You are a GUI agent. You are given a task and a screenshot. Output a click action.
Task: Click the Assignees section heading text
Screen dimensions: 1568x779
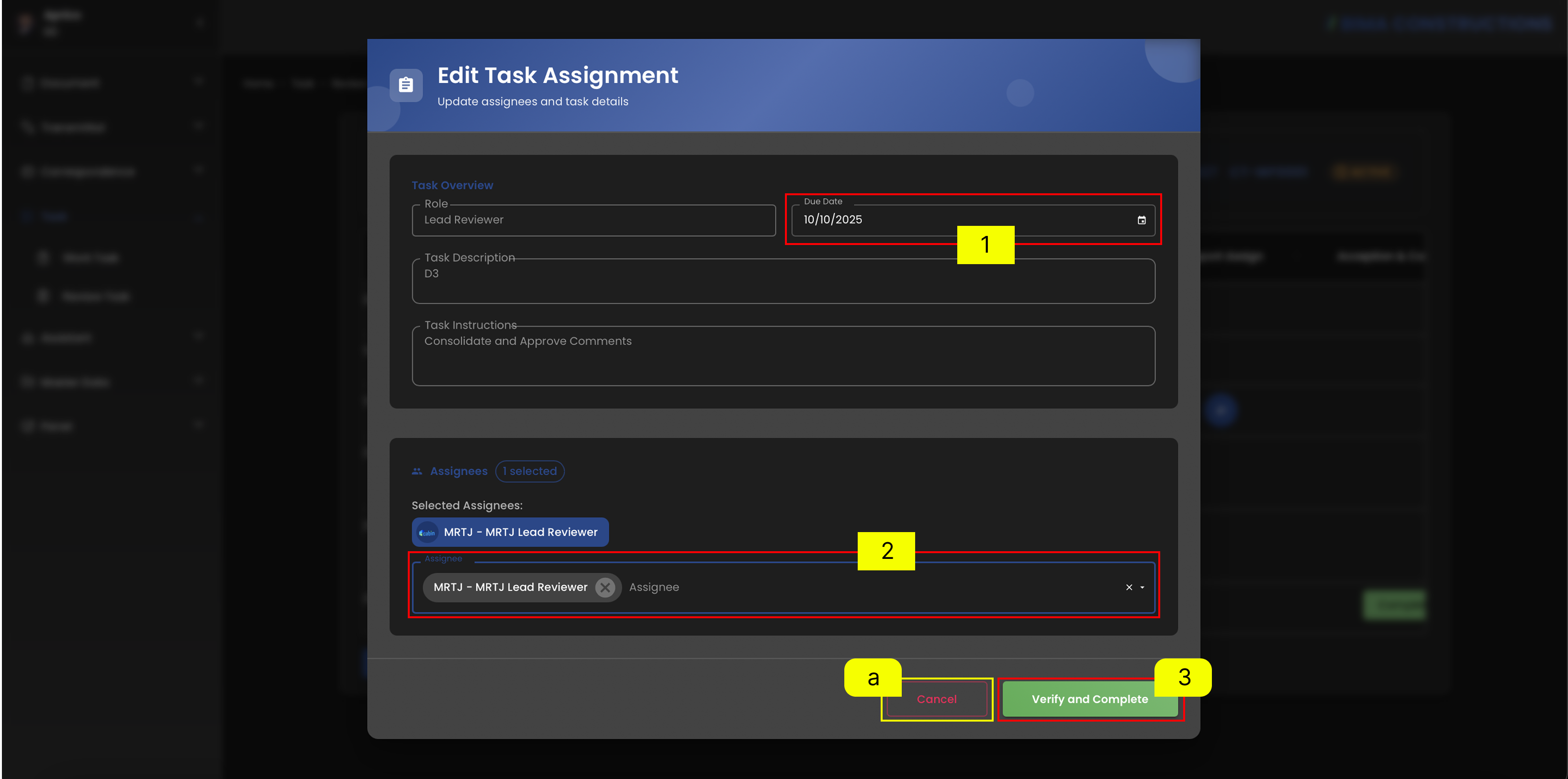click(459, 471)
